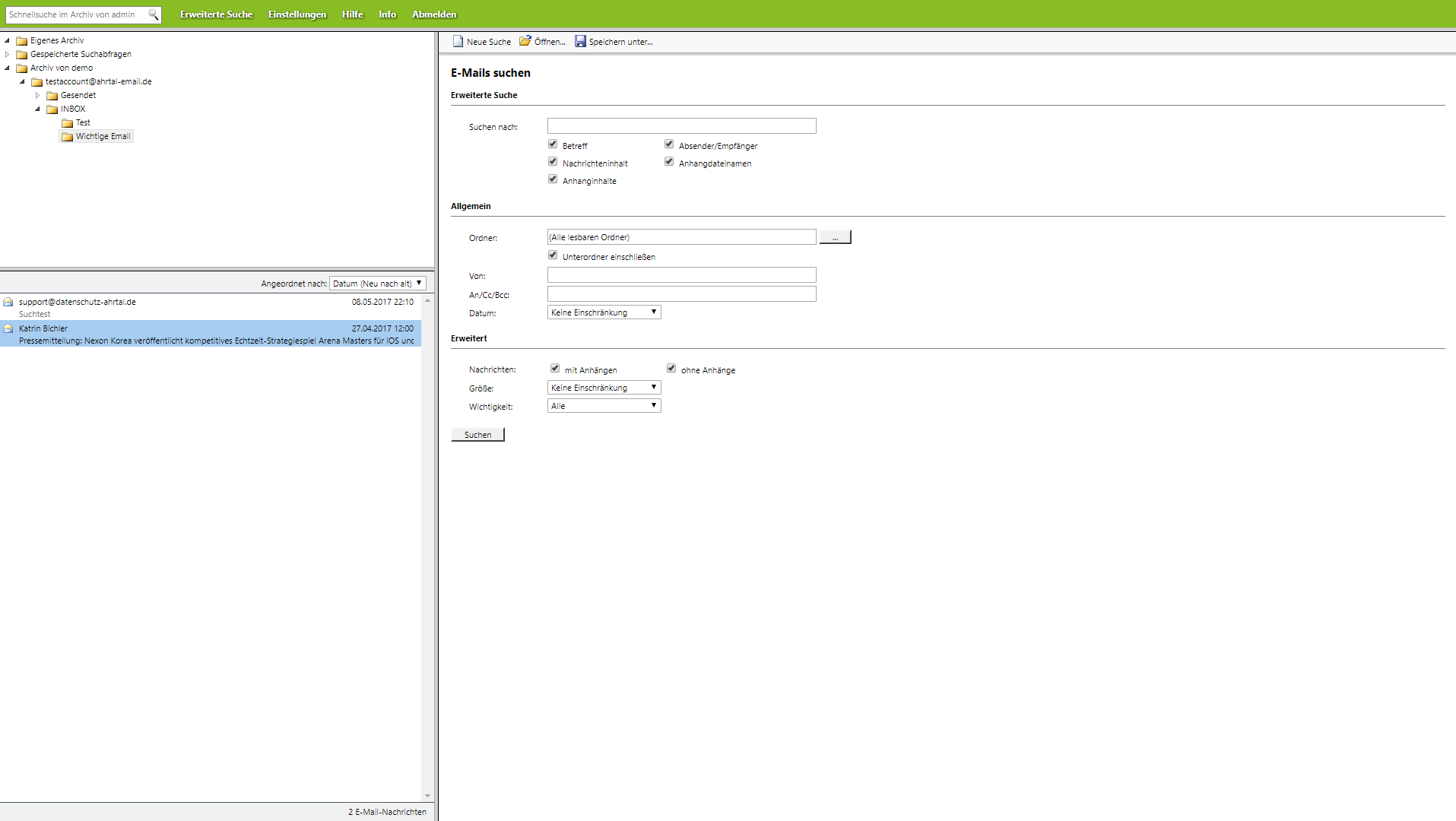The width and height of the screenshot is (1456, 821).
Task: Disable Unterordner einschließen option
Action: tap(553, 255)
